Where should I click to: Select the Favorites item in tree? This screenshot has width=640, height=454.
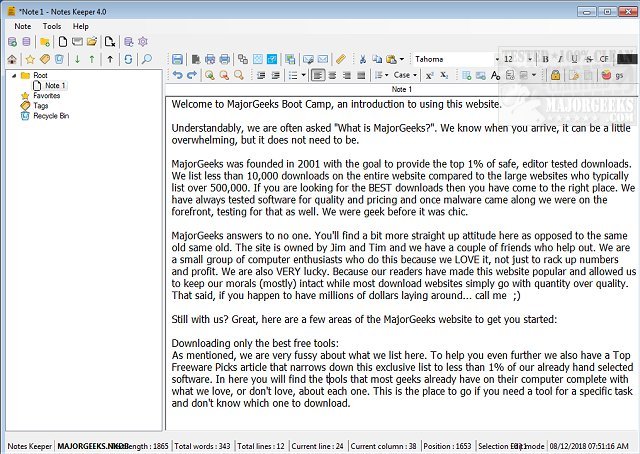pos(46,96)
